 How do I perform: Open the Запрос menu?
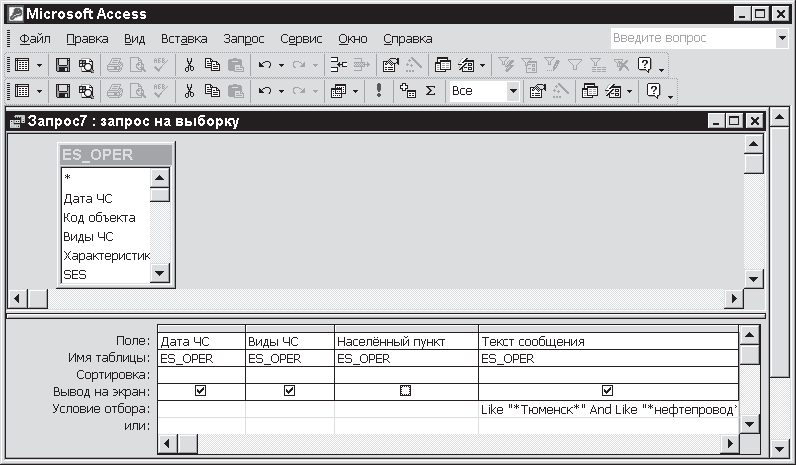pos(244,39)
